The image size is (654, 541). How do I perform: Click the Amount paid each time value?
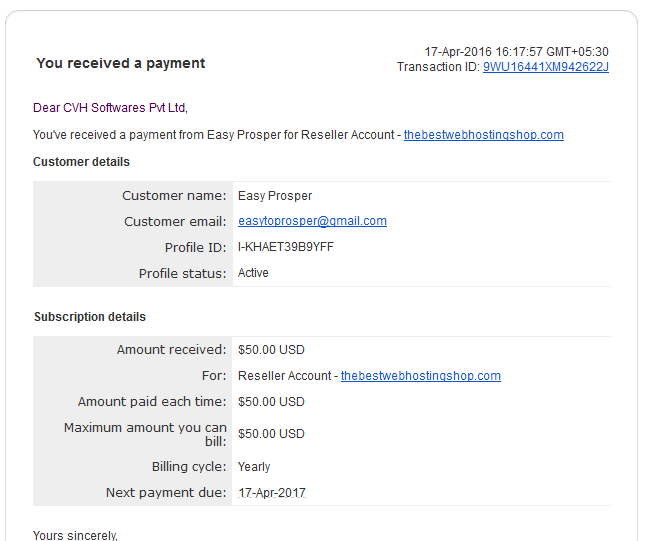[271, 402]
